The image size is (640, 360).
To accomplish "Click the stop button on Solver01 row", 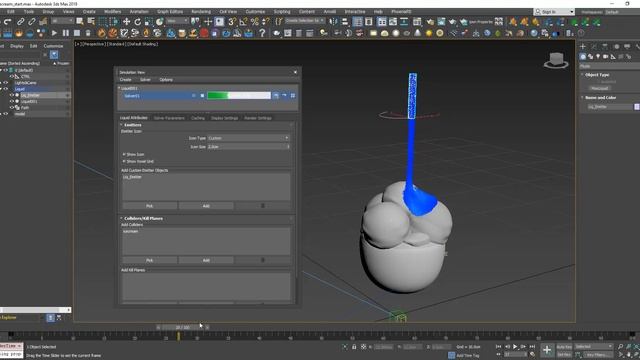I will 202,96.
